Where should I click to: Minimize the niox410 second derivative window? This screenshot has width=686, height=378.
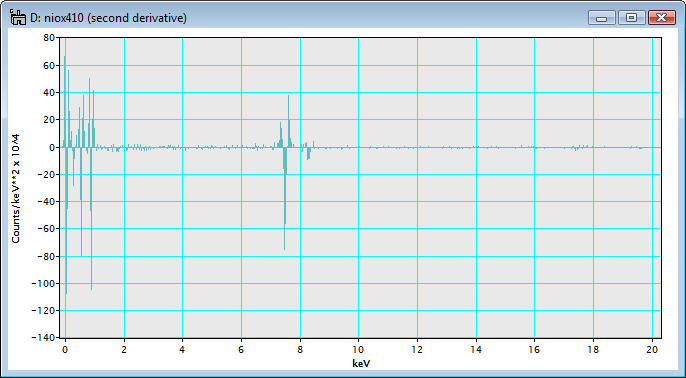pos(602,18)
